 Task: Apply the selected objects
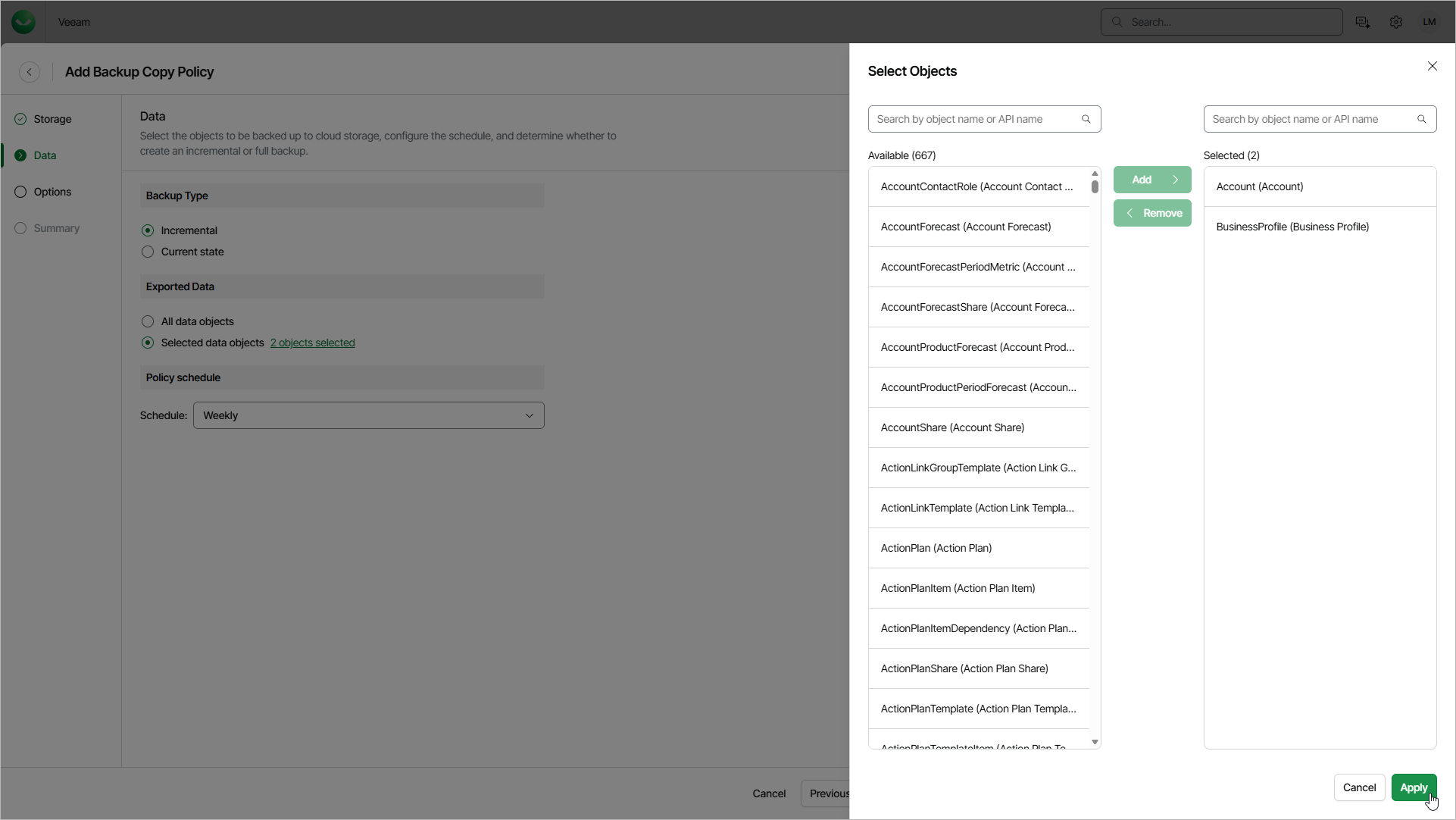click(1414, 787)
